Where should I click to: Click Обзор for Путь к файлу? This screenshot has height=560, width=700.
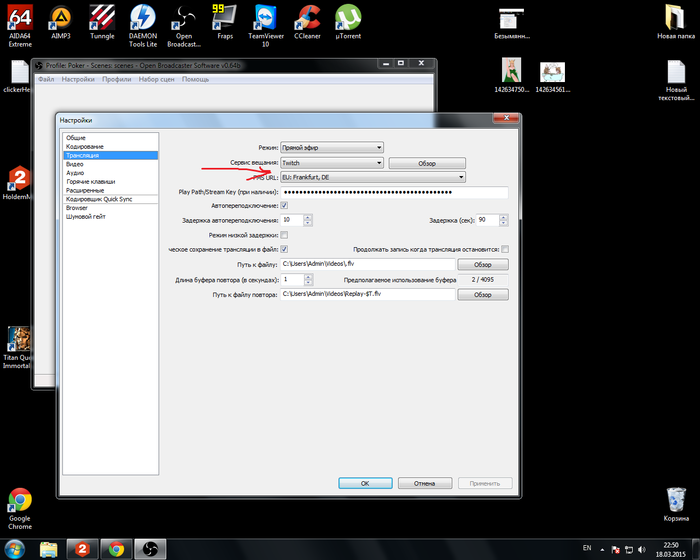coord(483,264)
